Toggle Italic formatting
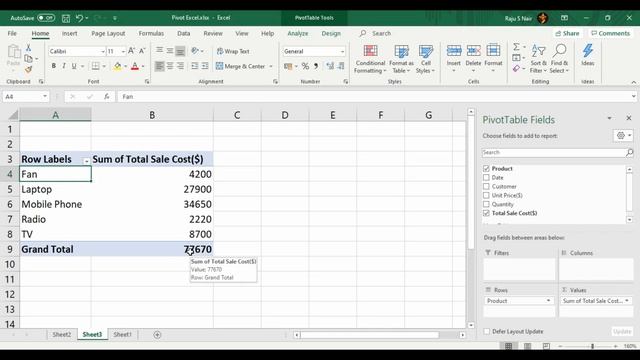This screenshot has width=640, height=360. pyautogui.click(x=64, y=66)
